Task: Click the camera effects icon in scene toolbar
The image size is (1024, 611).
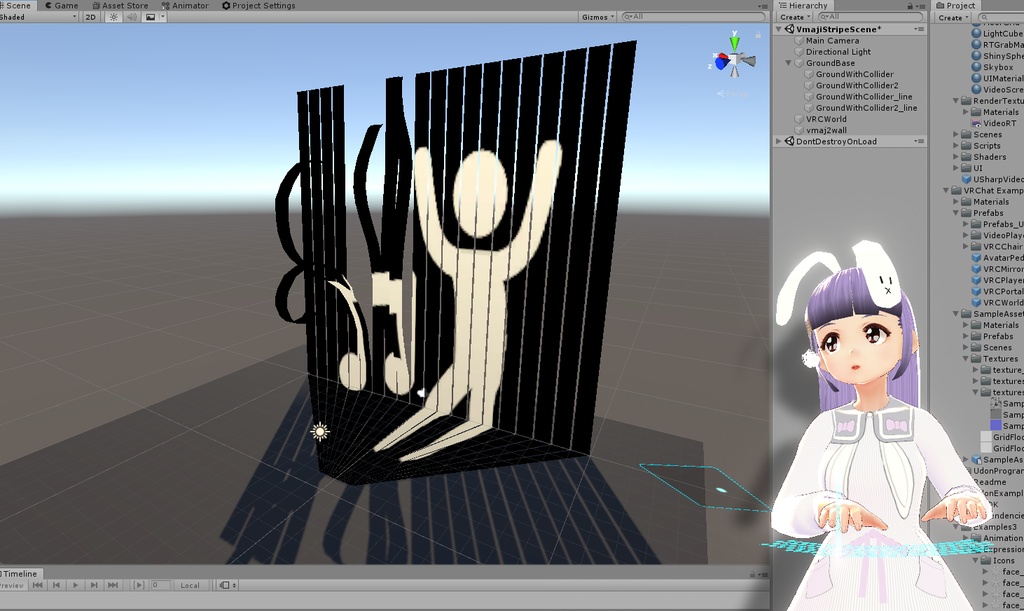Action: 152,16
